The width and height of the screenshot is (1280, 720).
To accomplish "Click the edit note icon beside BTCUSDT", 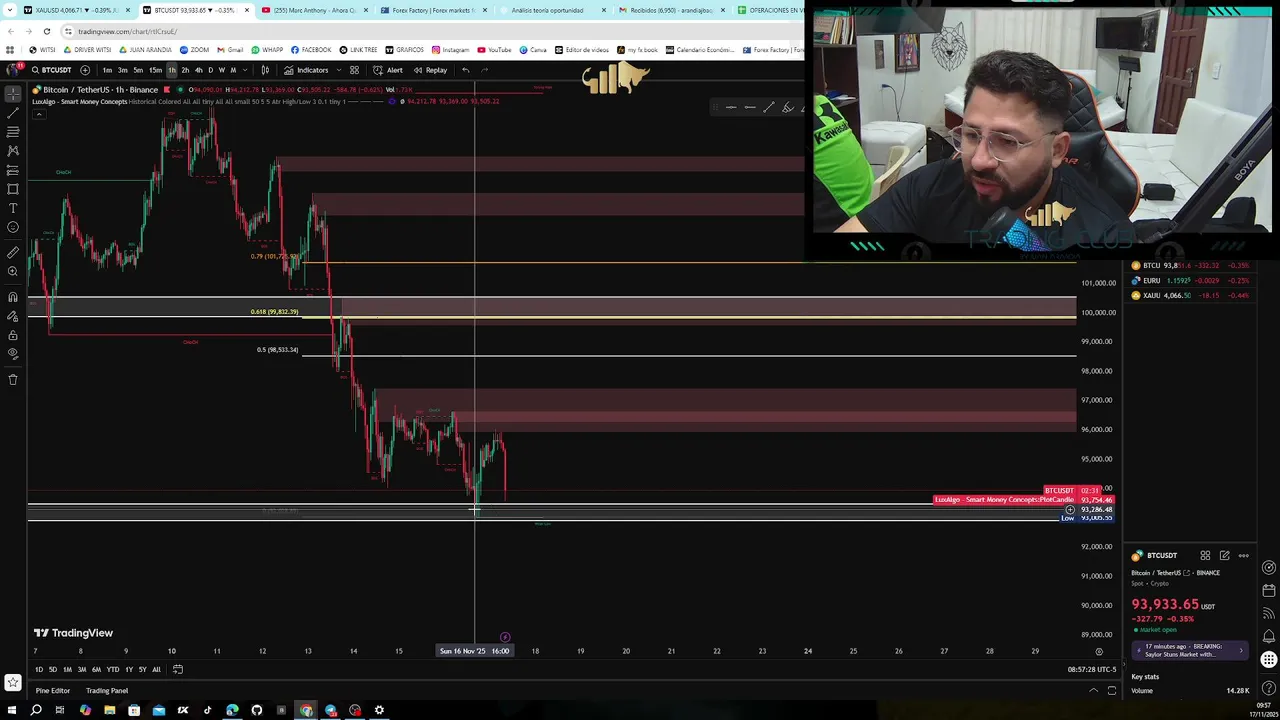I will click(1224, 556).
